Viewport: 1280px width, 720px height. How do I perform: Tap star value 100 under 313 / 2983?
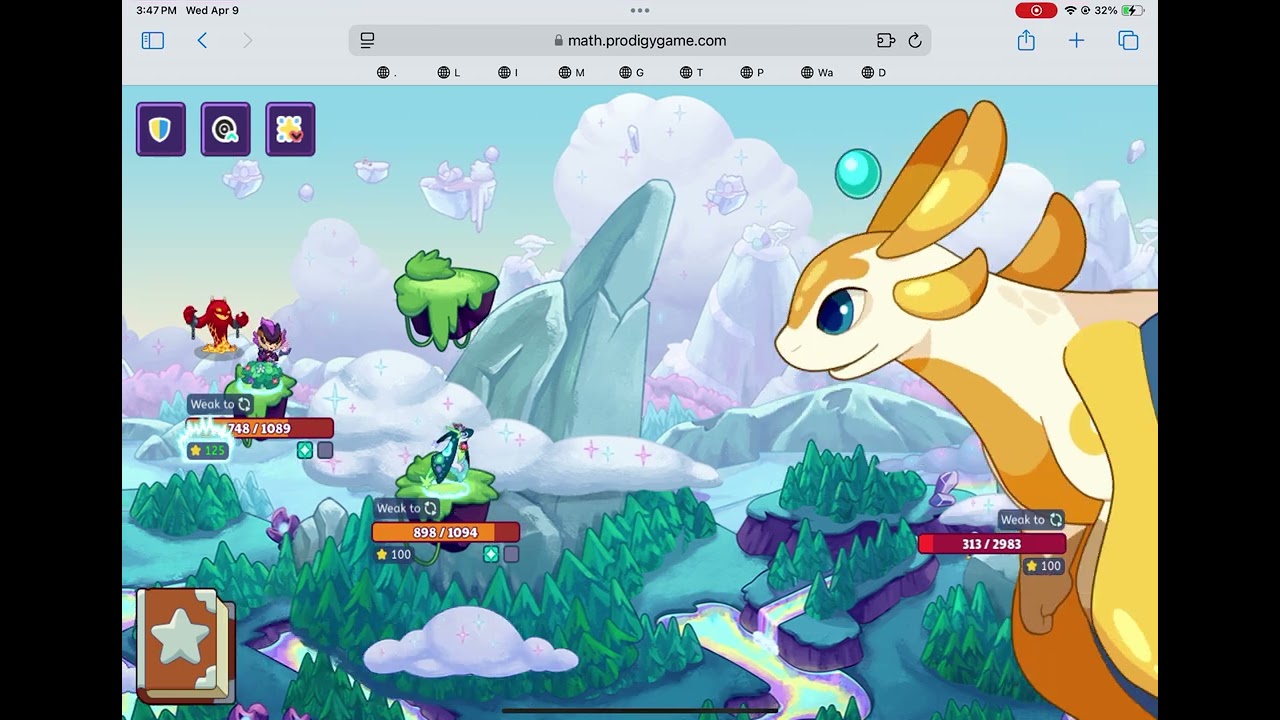(1051, 566)
